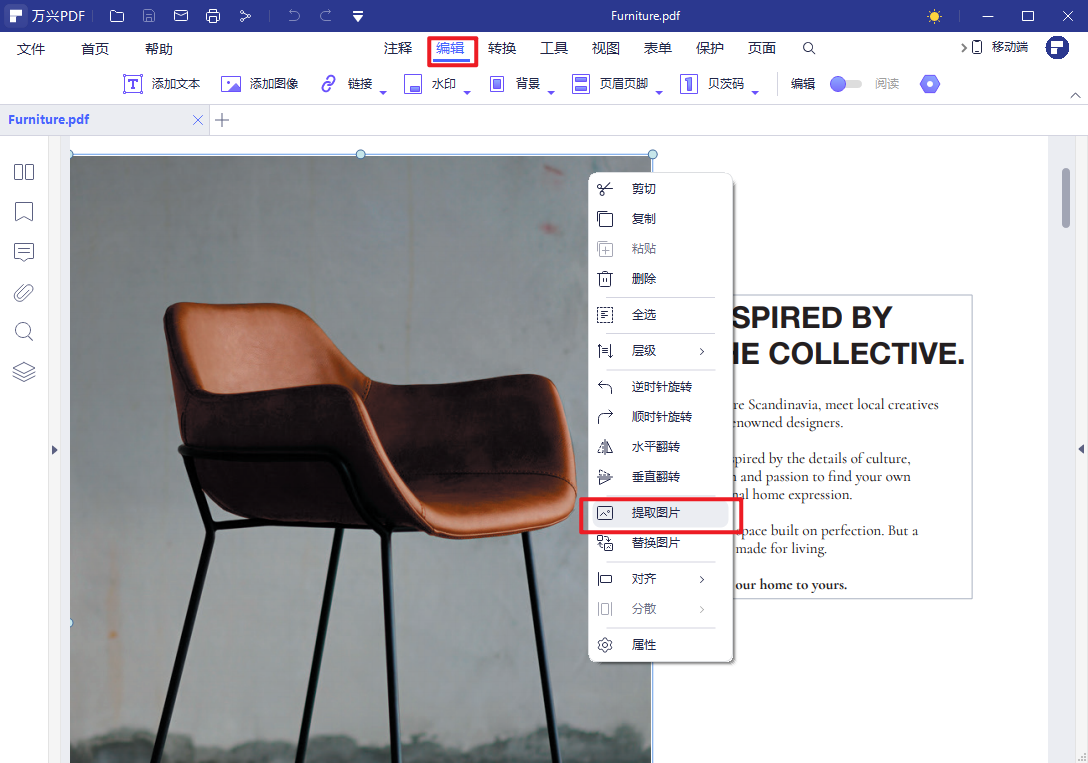Open the attachments paperclip panel
Screen dimensions: 1088x763
24,292
